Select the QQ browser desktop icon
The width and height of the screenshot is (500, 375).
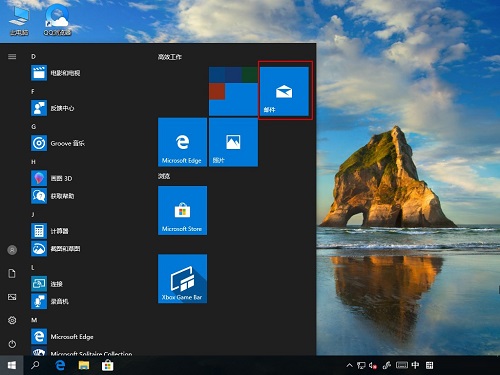coord(57,21)
